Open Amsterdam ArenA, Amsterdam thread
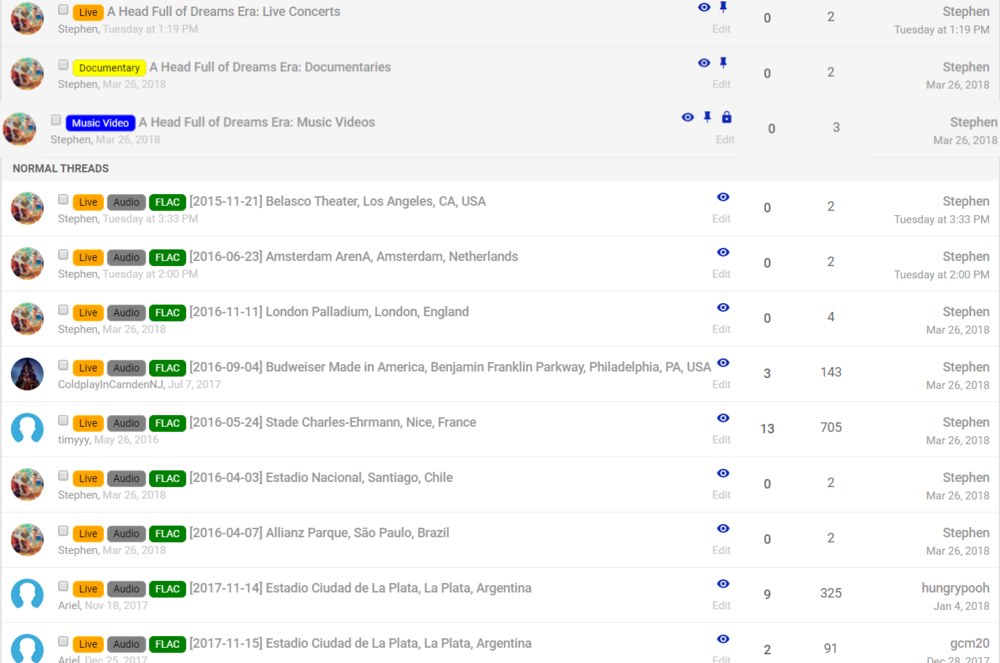 (x=353, y=256)
